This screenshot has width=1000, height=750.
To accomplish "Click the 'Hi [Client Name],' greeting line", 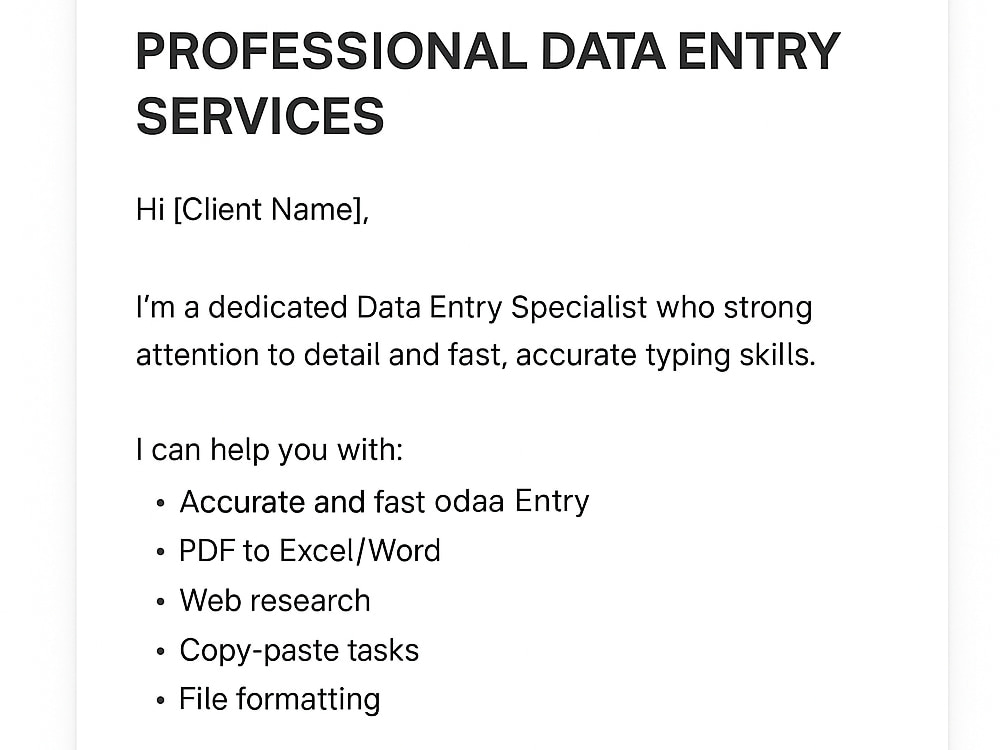I will (253, 210).
